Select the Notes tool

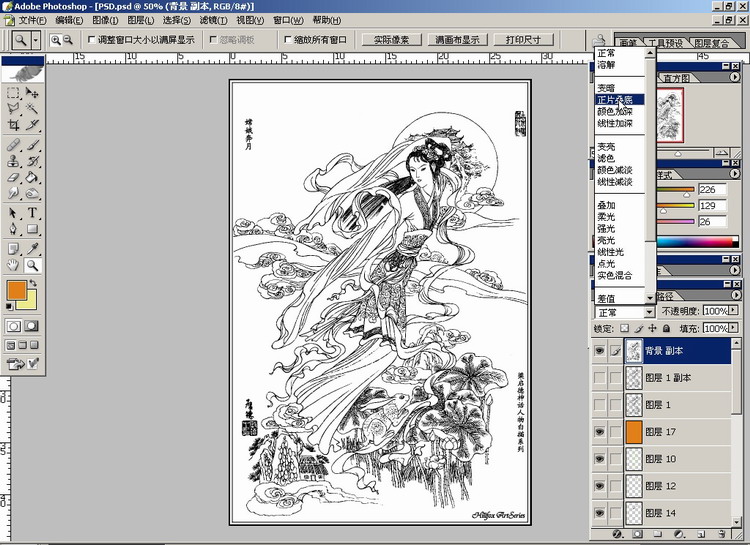[x=13, y=248]
